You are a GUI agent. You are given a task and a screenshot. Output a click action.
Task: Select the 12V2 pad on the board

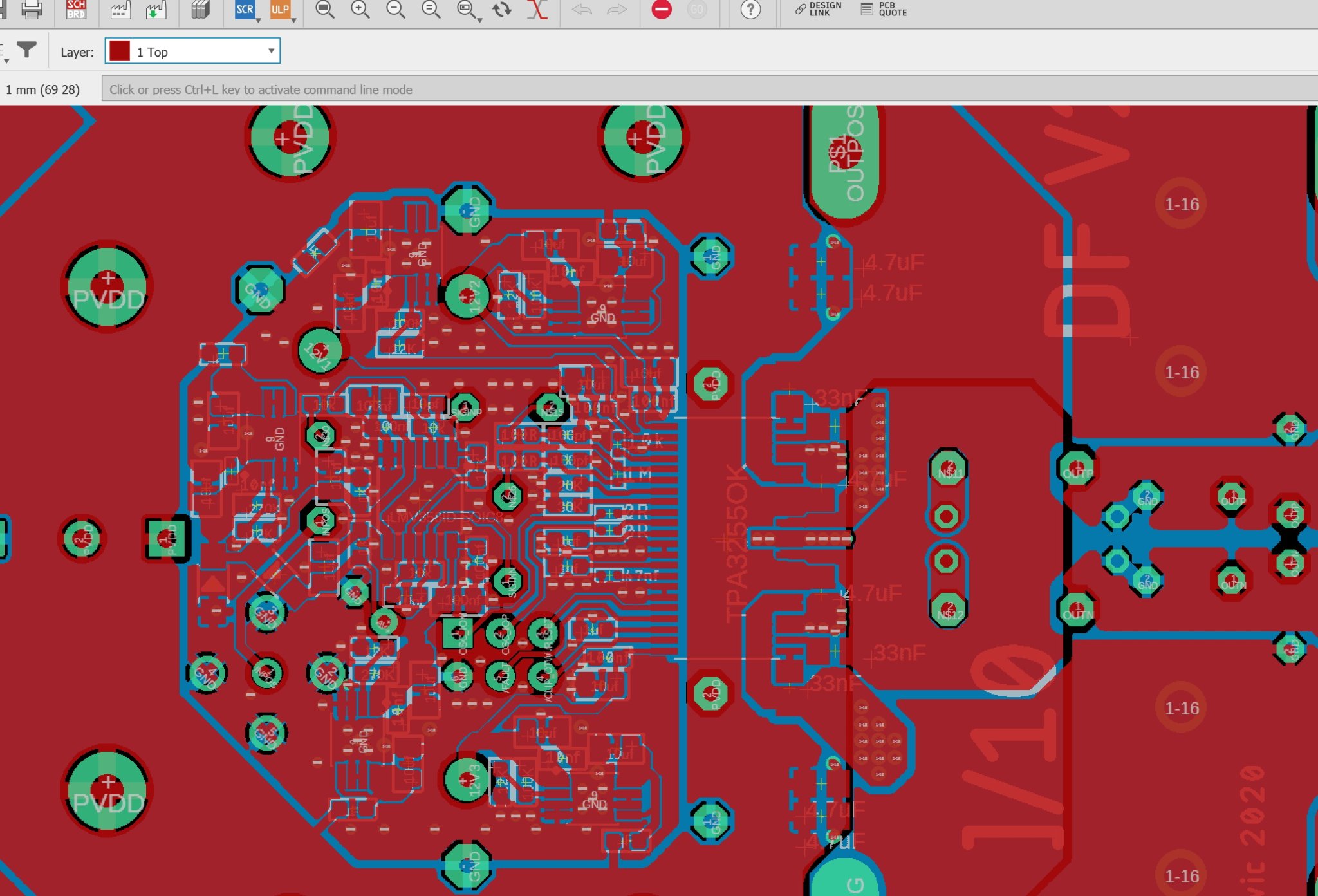[465, 295]
